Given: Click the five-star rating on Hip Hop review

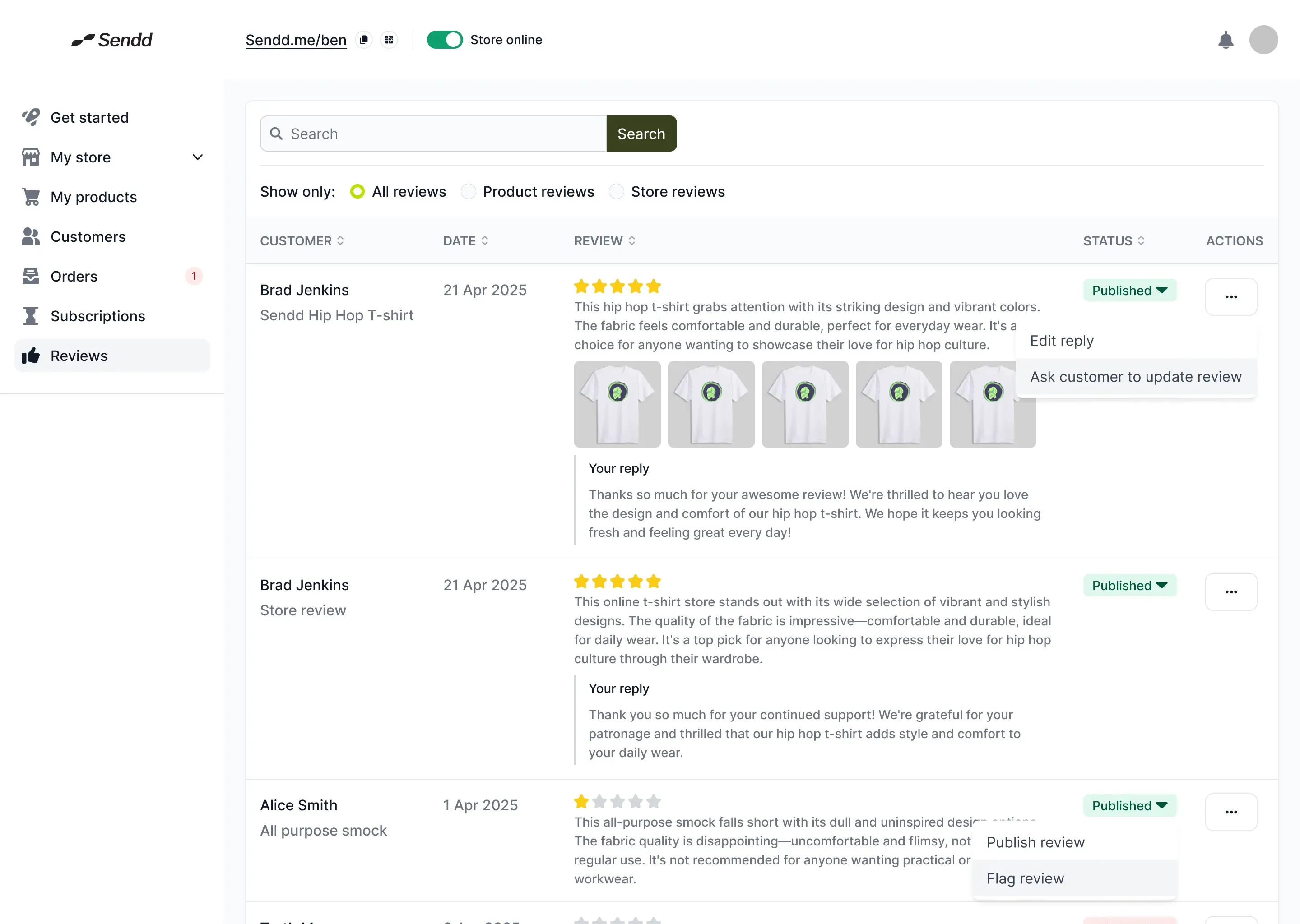Looking at the screenshot, I should [617, 286].
